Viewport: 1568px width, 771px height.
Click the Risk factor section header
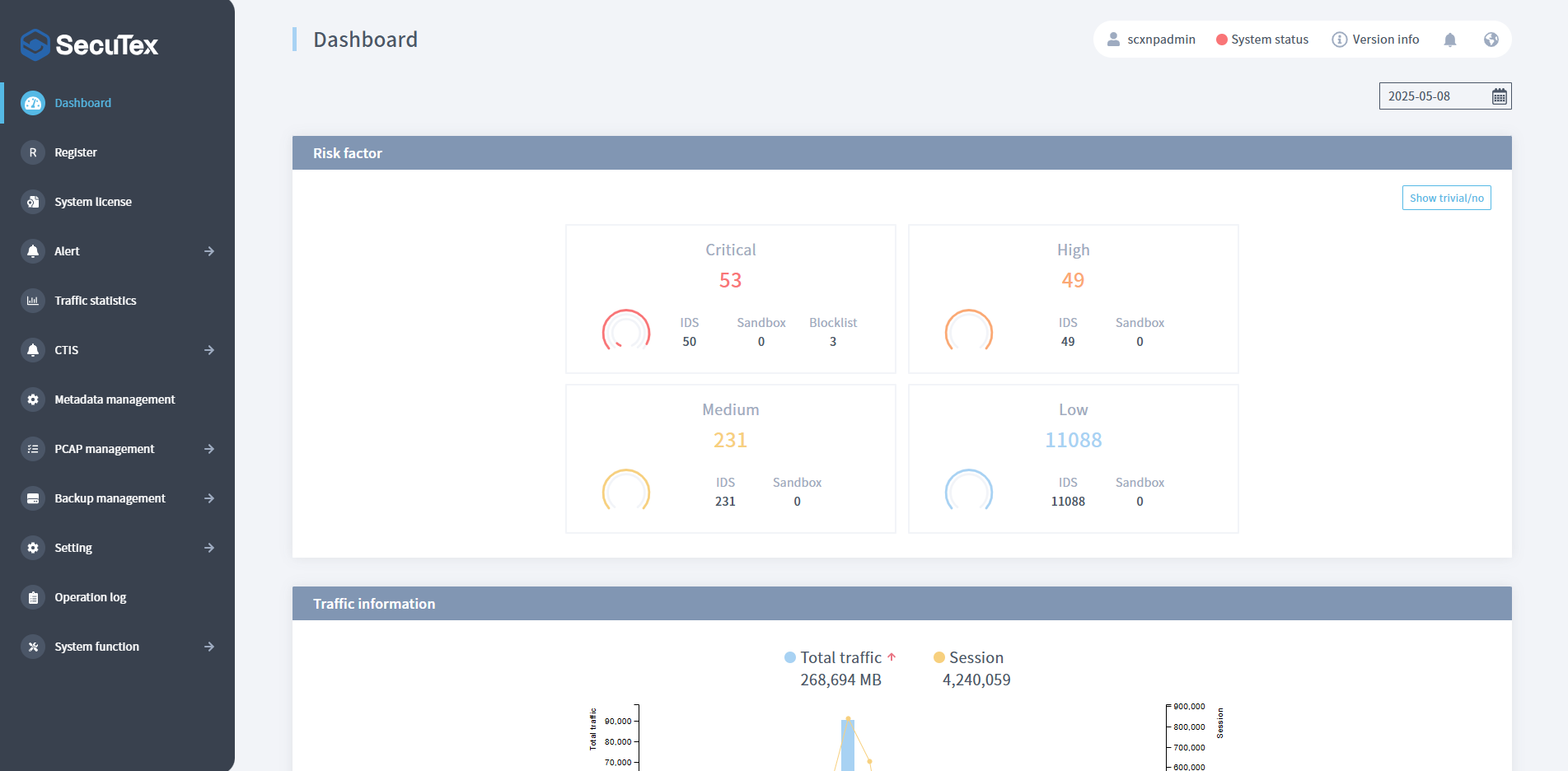pyautogui.click(x=902, y=153)
